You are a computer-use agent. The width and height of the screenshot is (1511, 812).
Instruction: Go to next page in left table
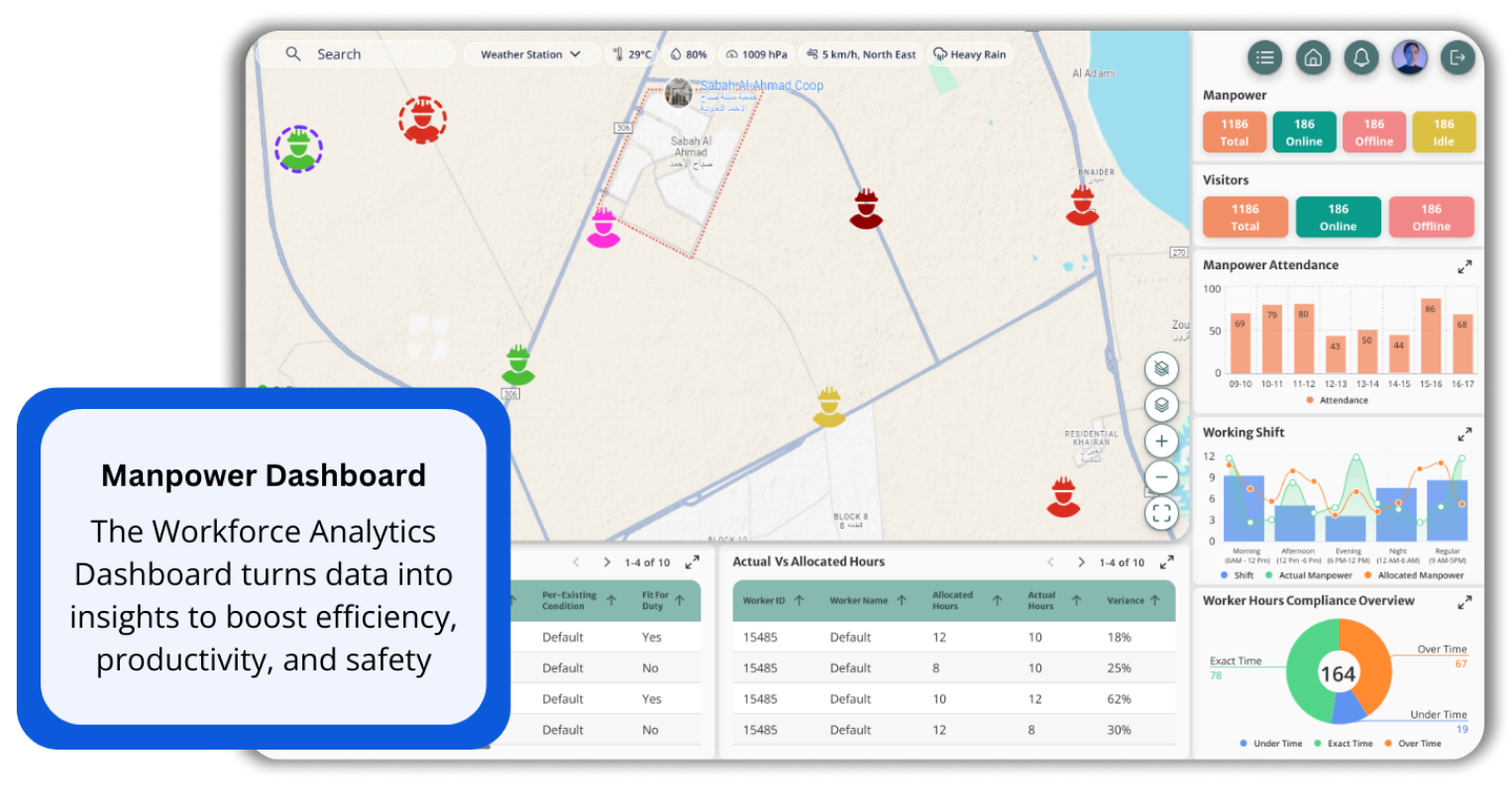click(606, 561)
